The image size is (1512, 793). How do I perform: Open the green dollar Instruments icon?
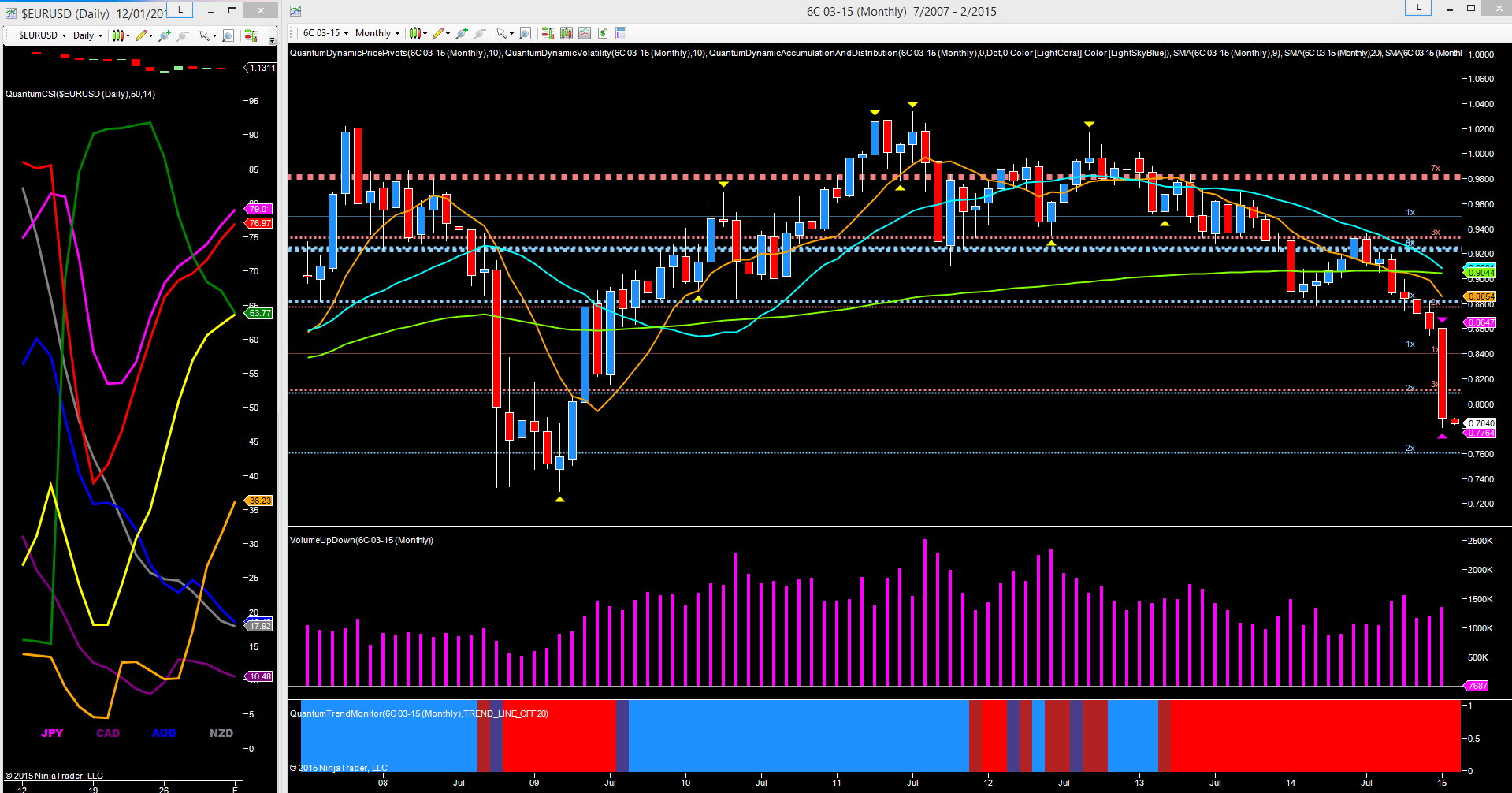click(x=603, y=33)
